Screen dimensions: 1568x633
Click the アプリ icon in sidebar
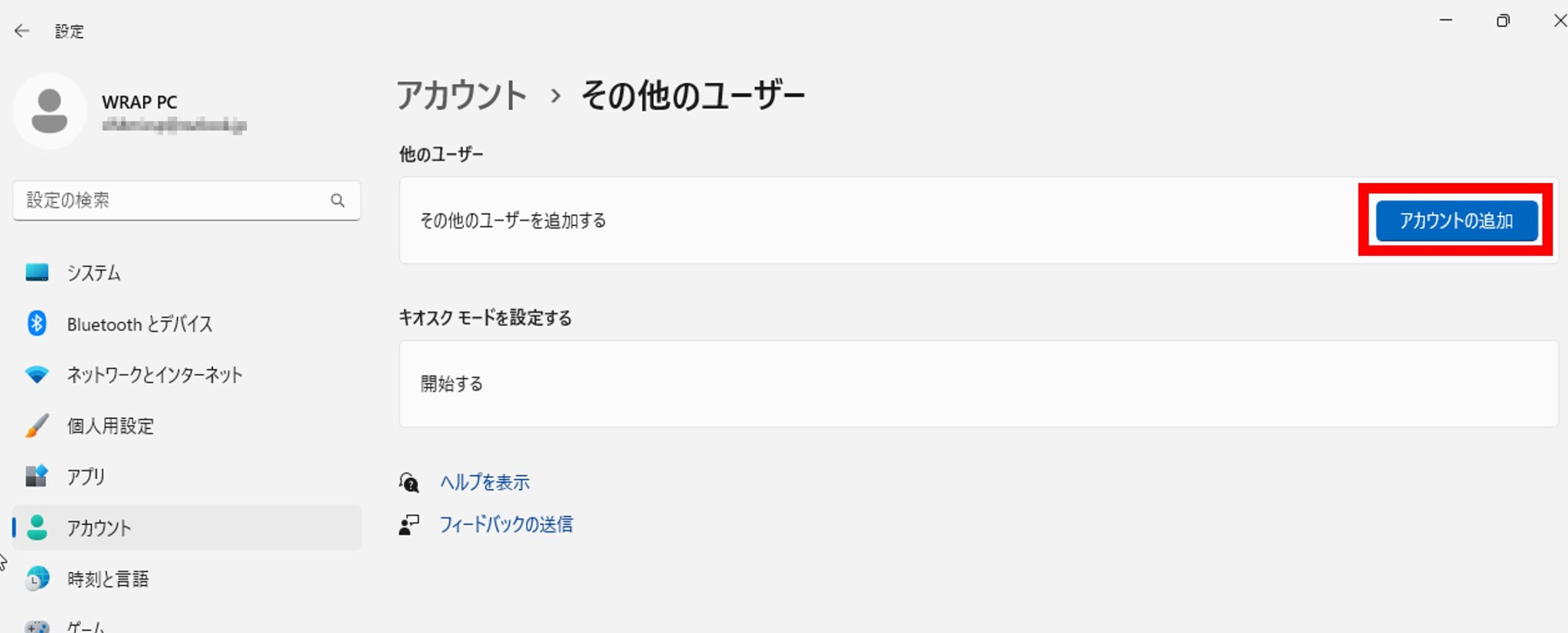pos(37,476)
